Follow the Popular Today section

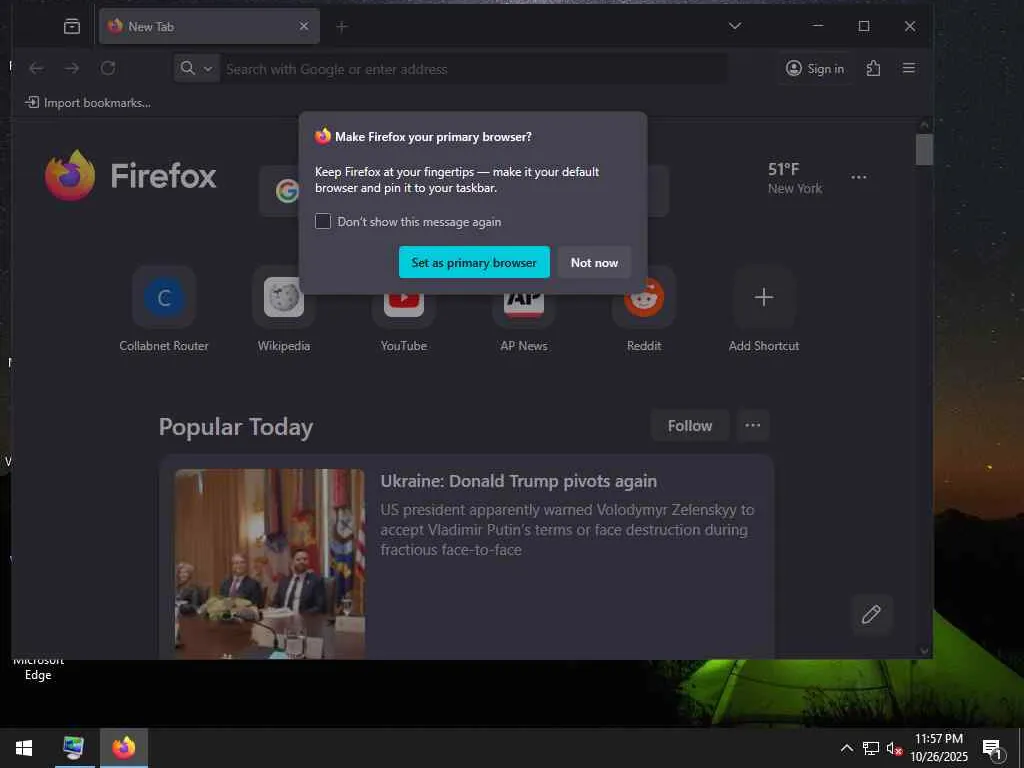pyautogui.click(x=690, y=426)
